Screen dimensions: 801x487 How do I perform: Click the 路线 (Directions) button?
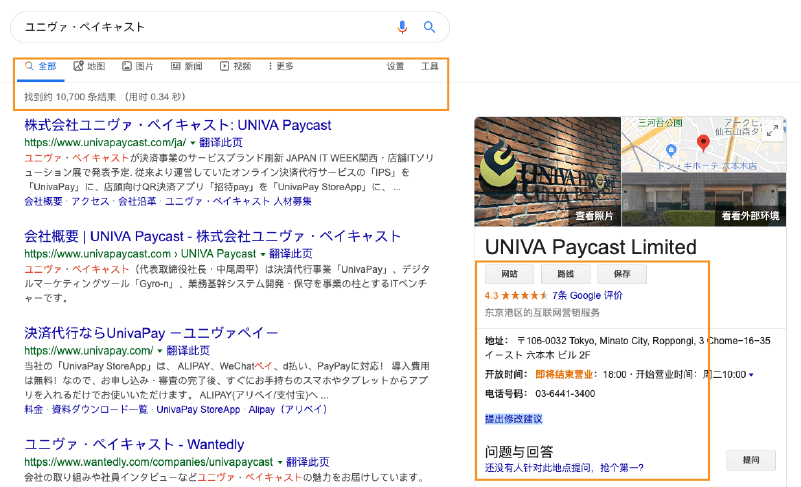(x=566, y=274)
